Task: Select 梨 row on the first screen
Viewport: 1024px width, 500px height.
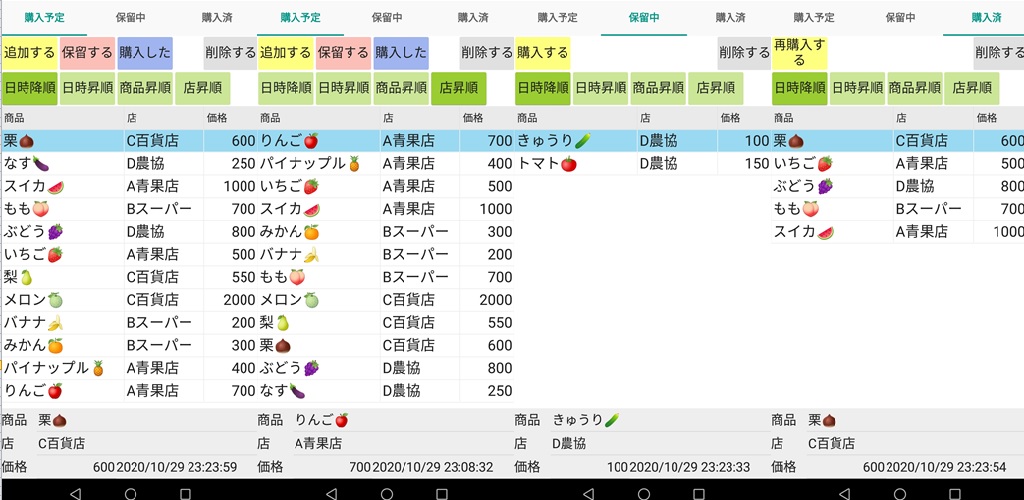Action: tap(129, 277)
